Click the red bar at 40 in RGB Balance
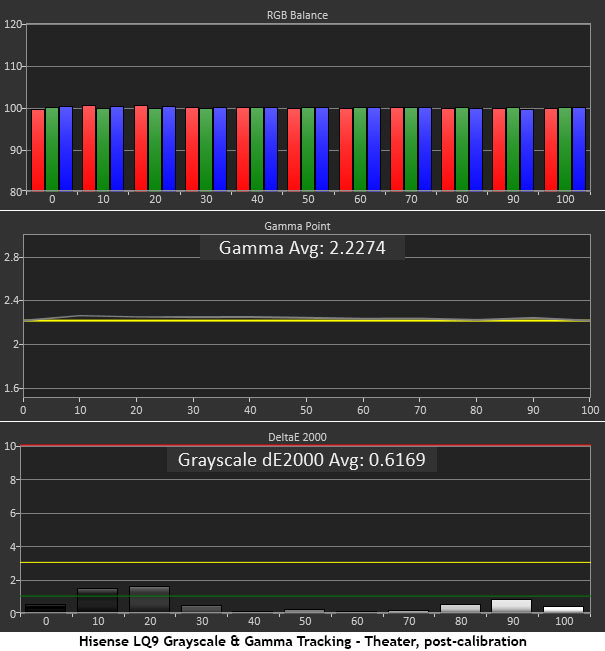Viewport: 605px width, 651px height. pos(243,149)
